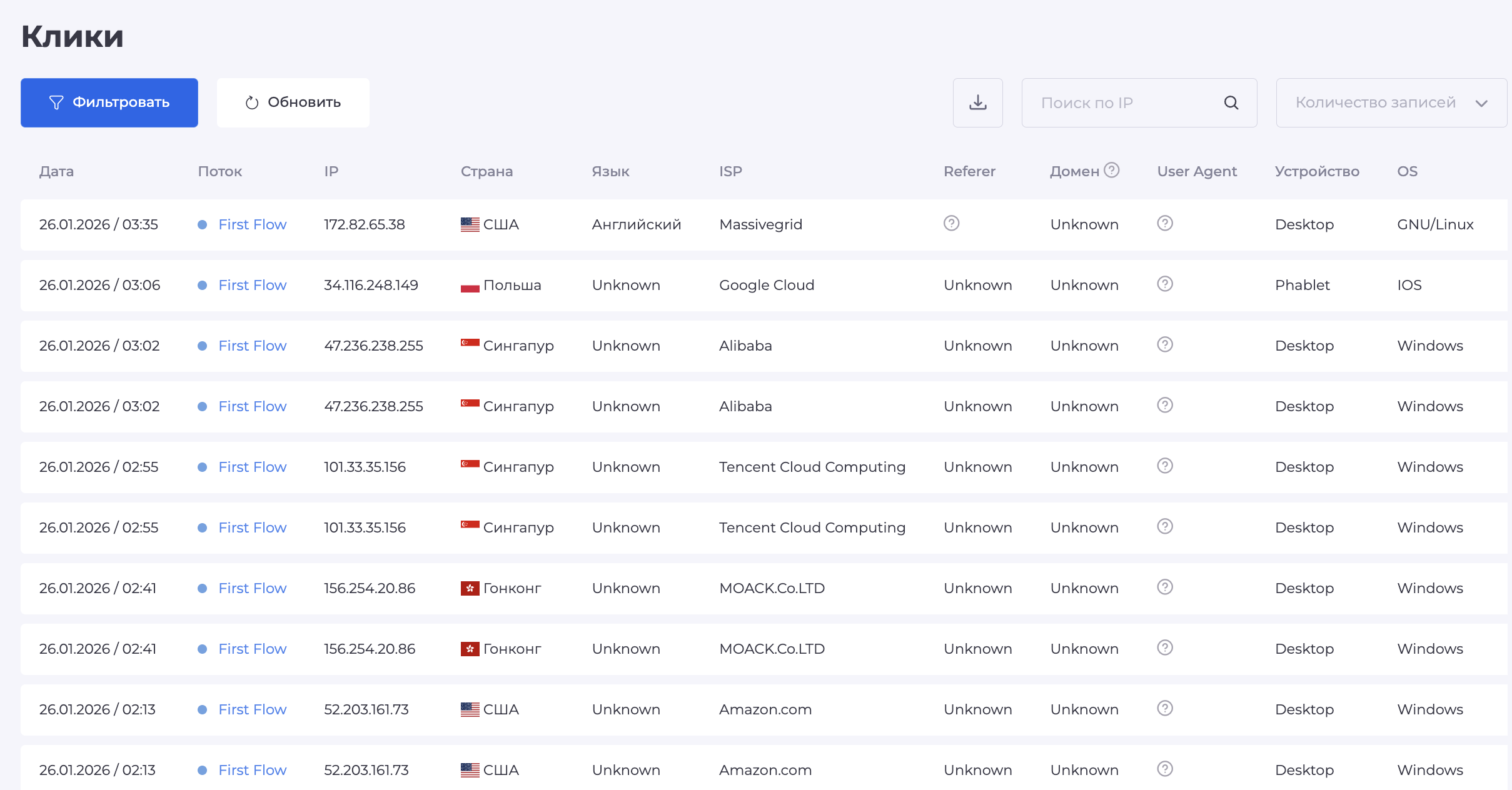Click User Agent question icon in Google Cloud row
Viewport: 1512px width, 790px height.
[x=1164, y=284]
